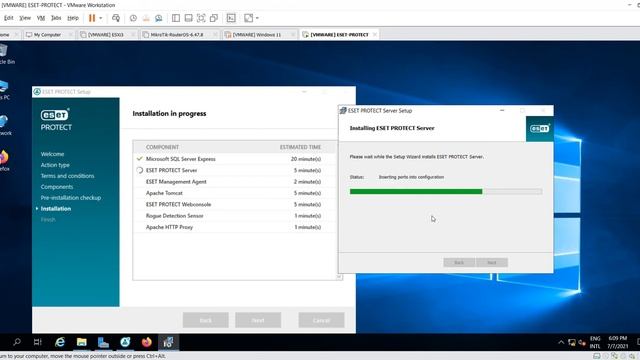
Task: Switch to the [VMWARE] ESXi3 tab
Action: [106, 35]
